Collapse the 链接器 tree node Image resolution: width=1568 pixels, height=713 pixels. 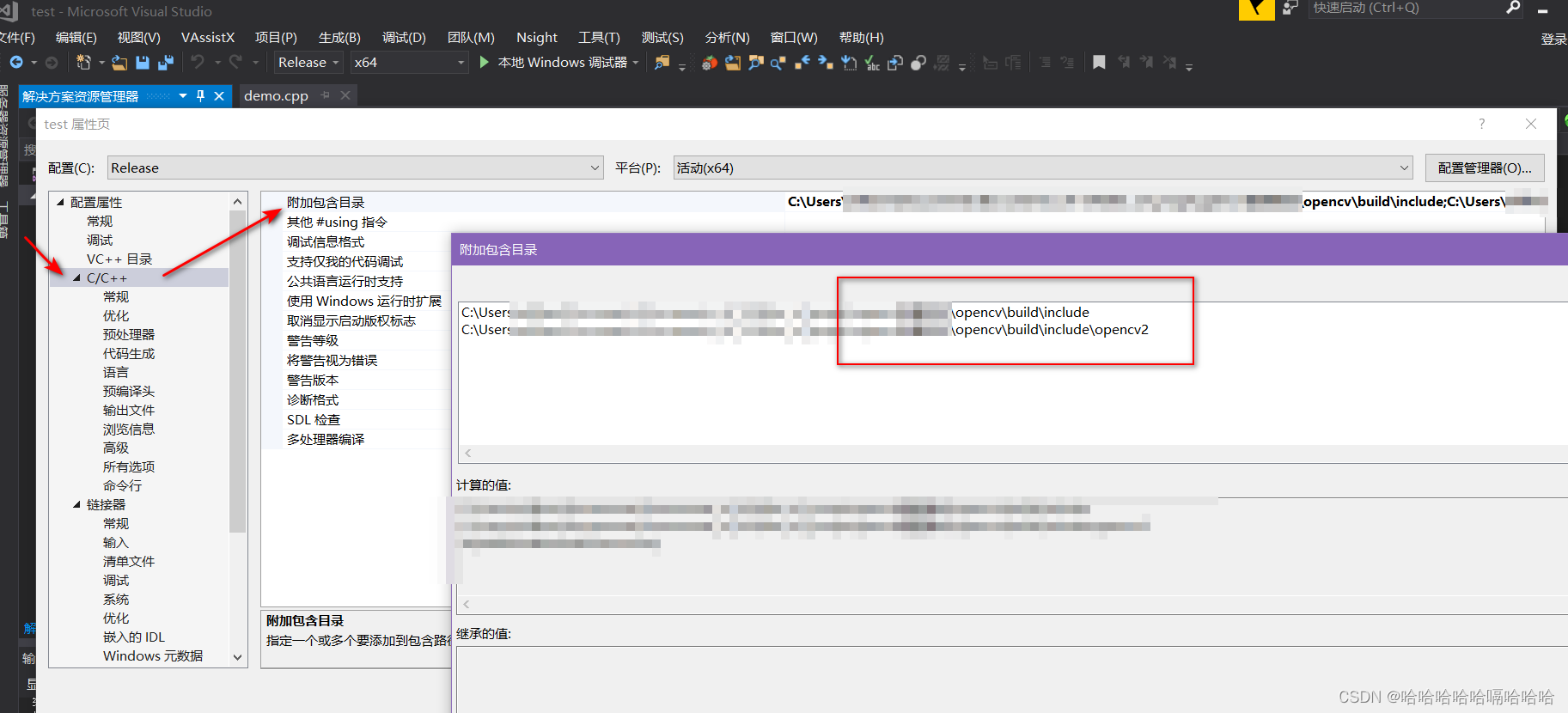76,504
